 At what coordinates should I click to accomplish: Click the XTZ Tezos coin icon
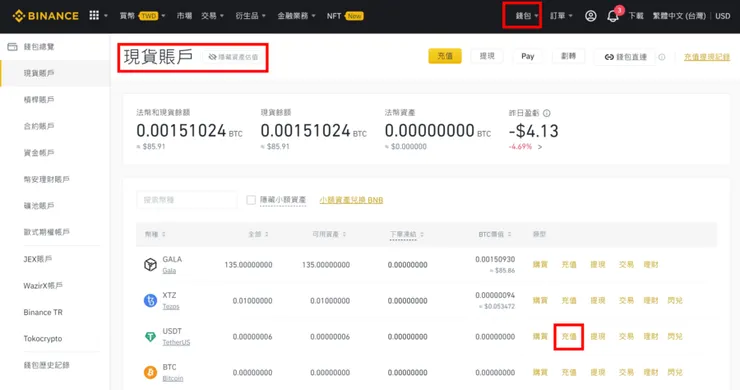(150, 300)
